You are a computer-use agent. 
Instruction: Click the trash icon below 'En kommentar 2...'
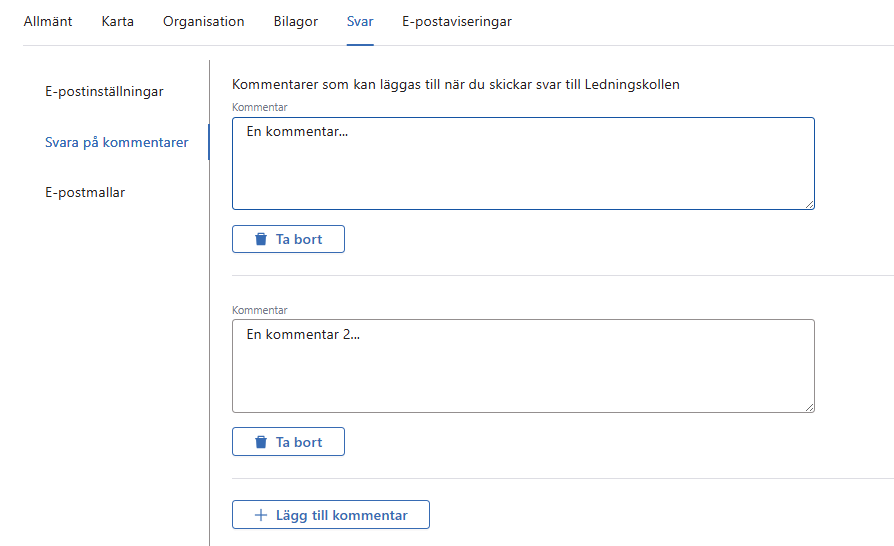(261, 442)
